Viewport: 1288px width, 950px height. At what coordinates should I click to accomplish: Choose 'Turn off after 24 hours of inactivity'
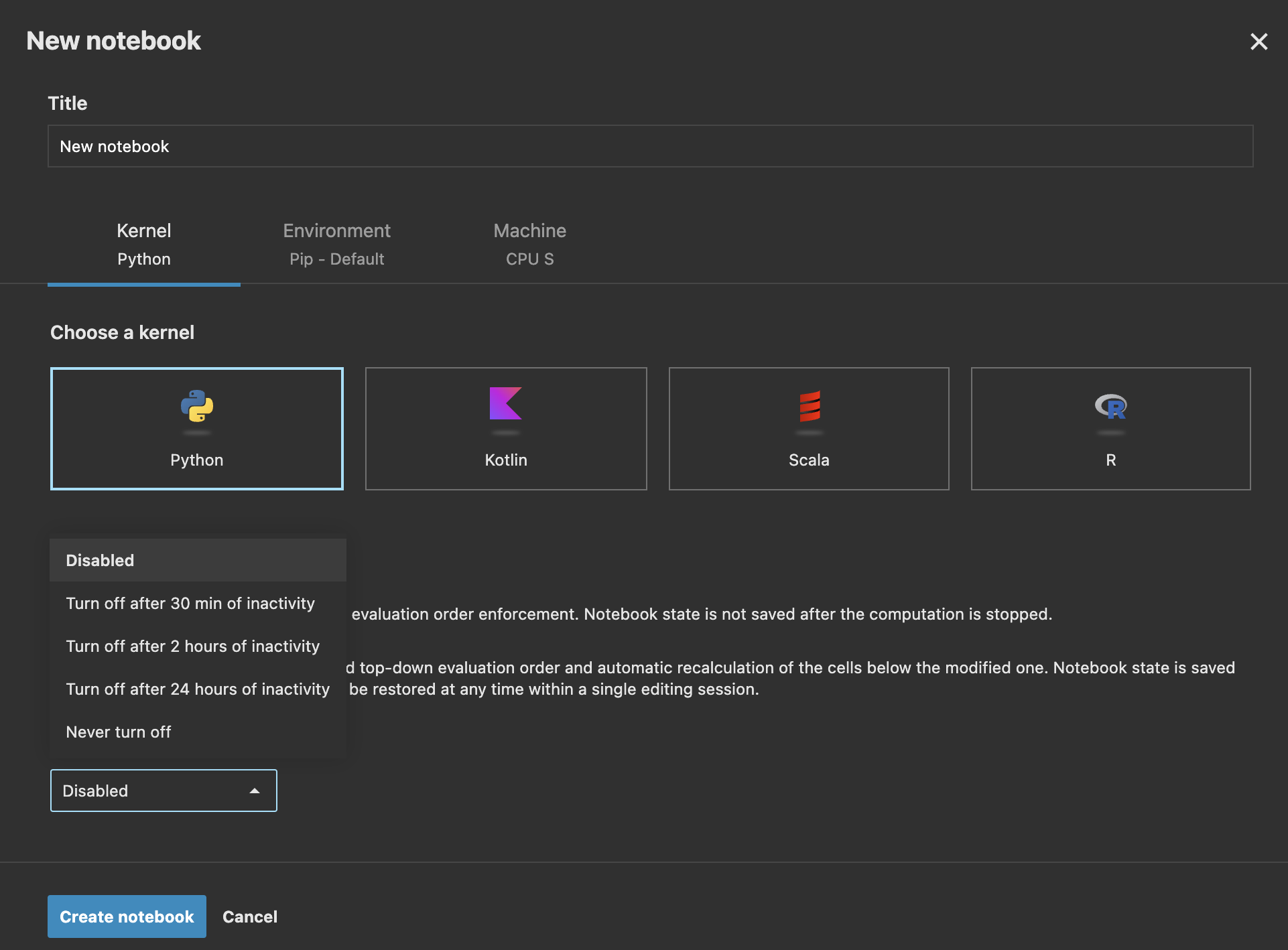coord(197,689)
